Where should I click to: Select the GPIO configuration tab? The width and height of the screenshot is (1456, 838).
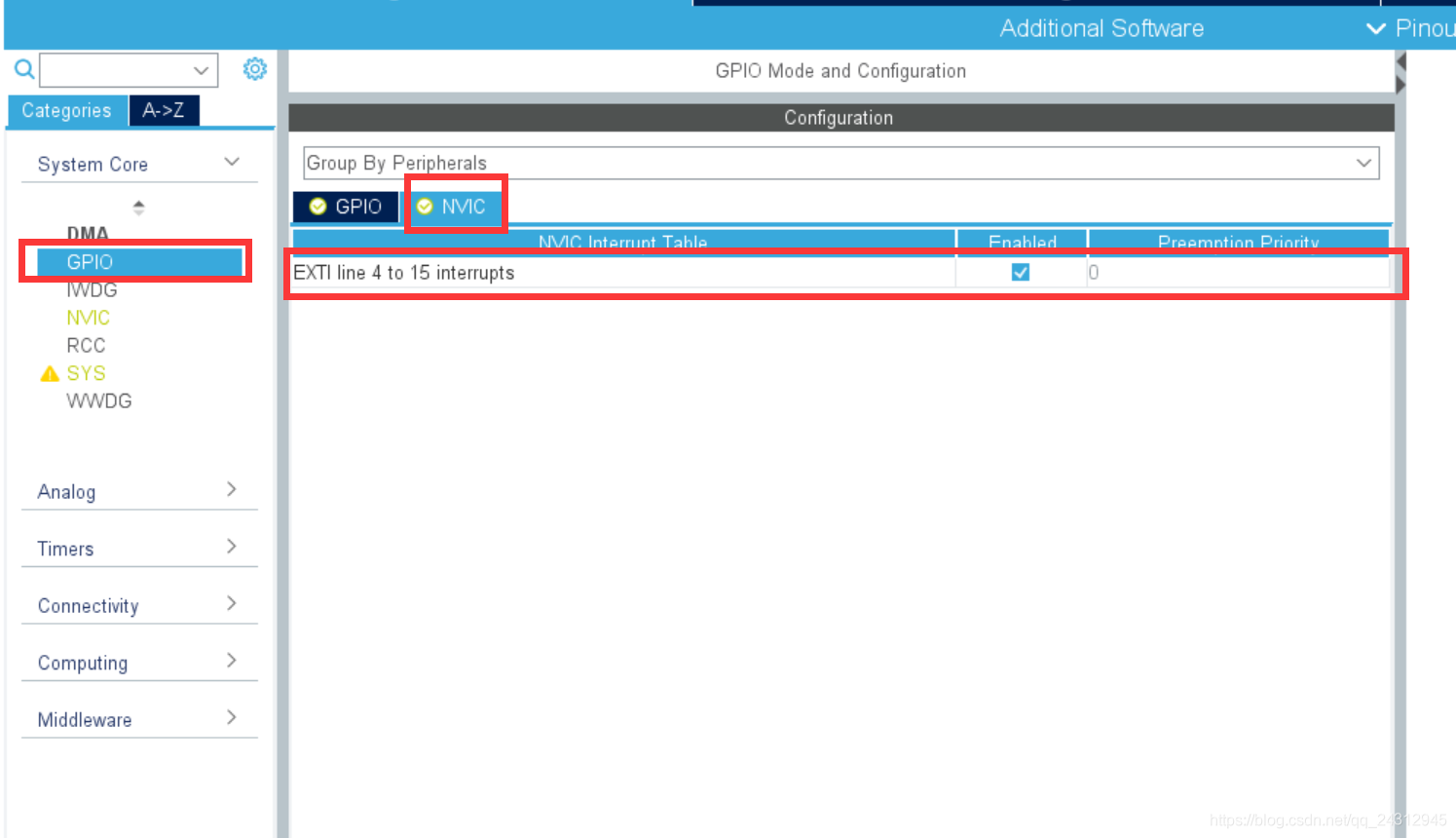click(346, 207)
